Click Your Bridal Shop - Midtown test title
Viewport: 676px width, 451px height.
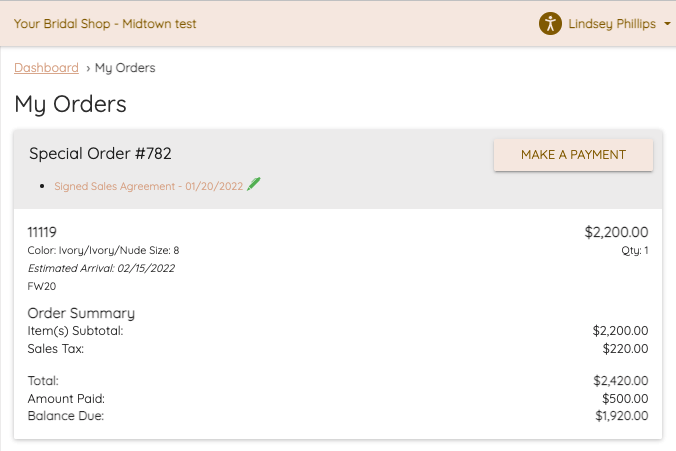[x=105, y=24]
